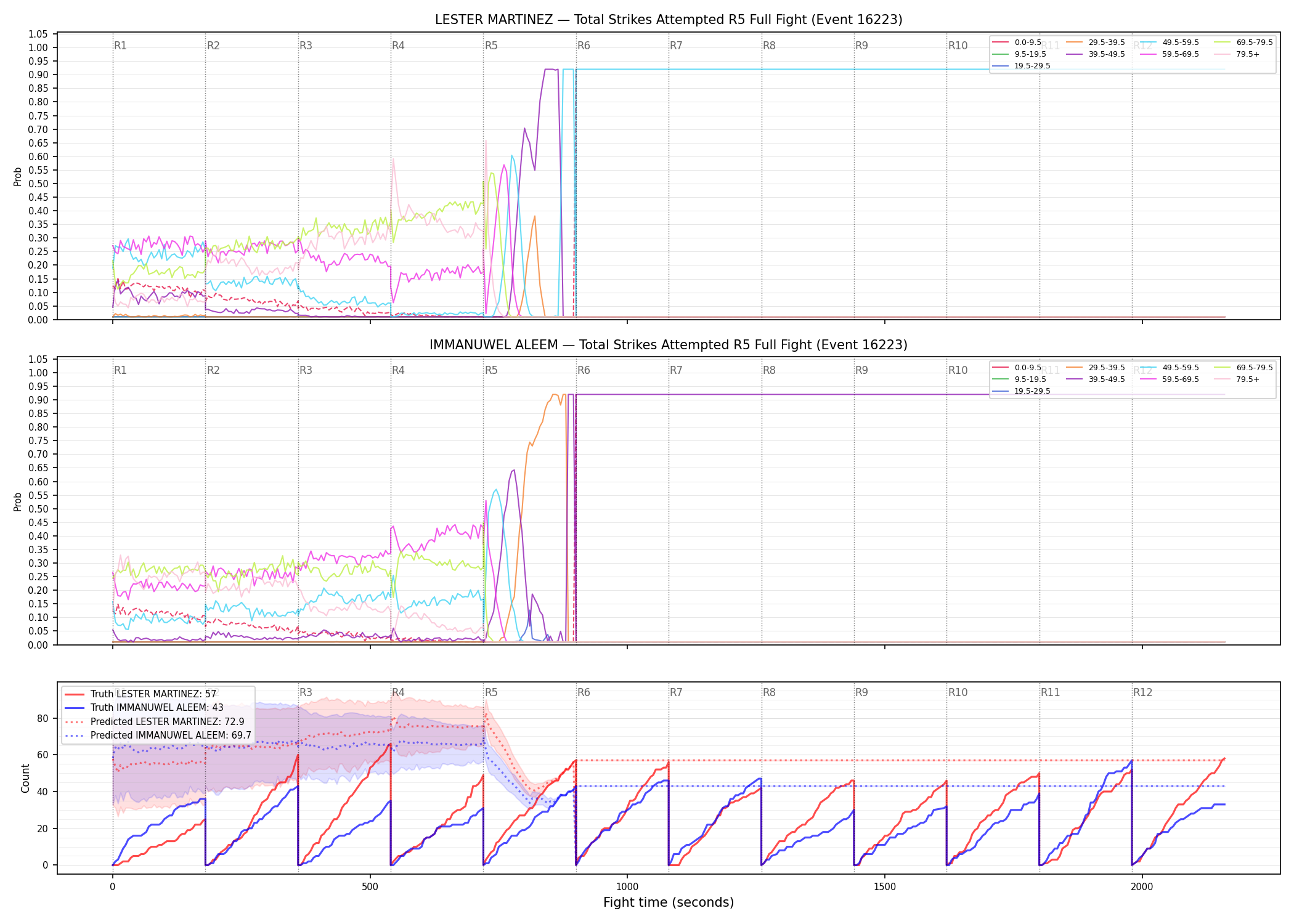Viewport: 1294px width, 924px height.
Task: Click the R8 round marker in the middle chart
Action: click(769, 370)
